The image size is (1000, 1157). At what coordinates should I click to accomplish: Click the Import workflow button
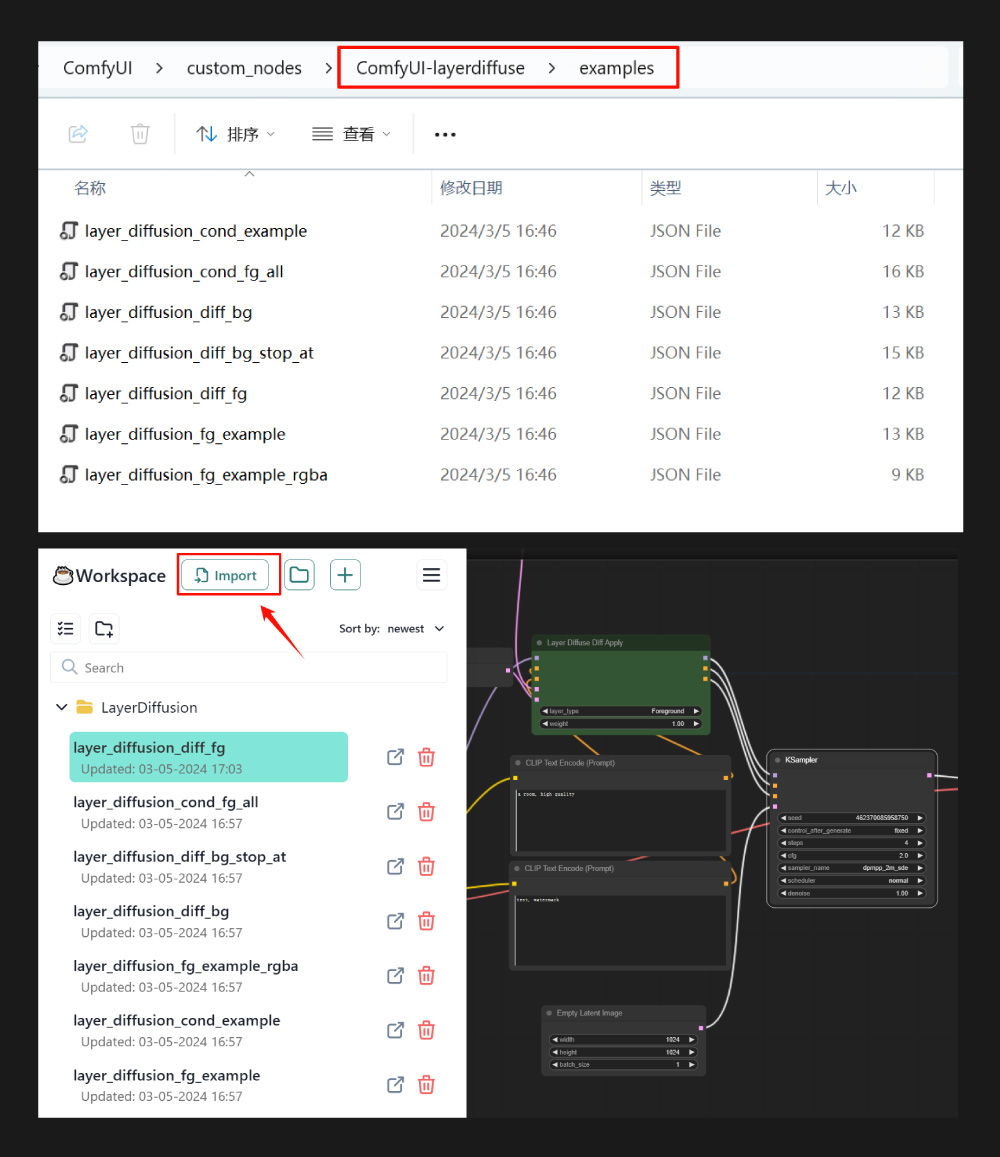pos(226,576)
